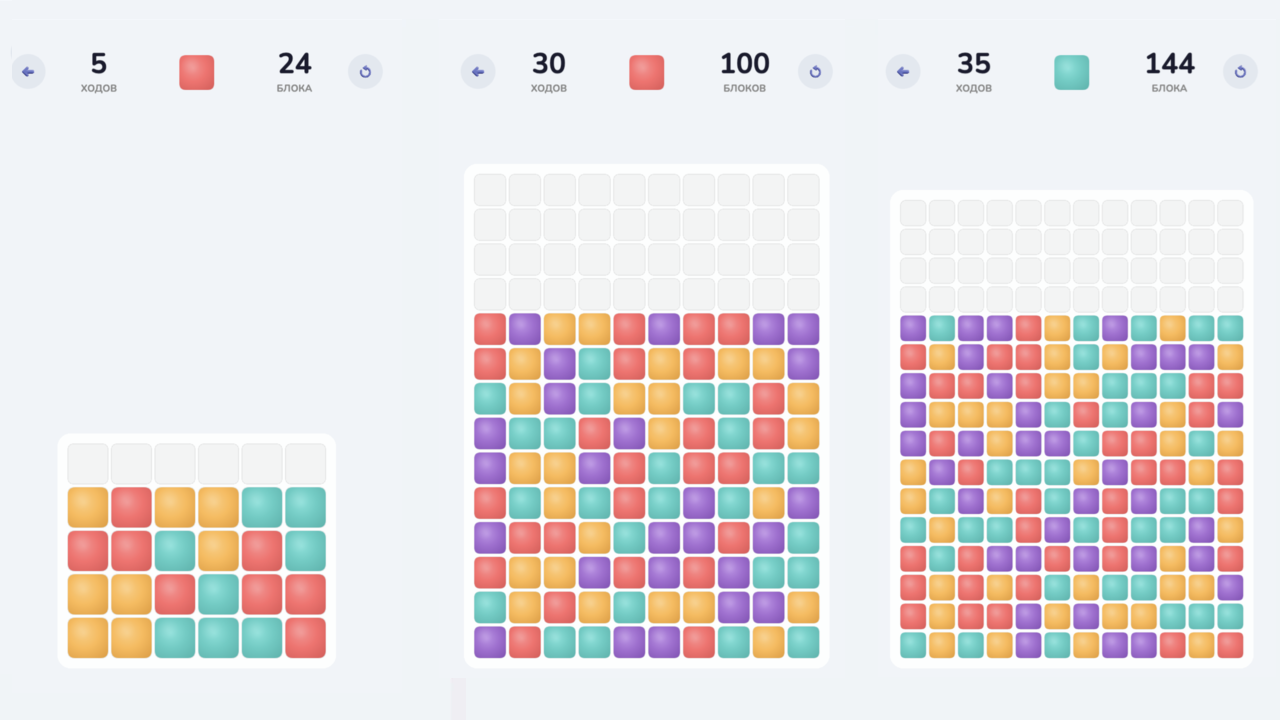Go back from the 100-block game
The width and height of the screenshot is (1280, 720).
point(478,72)
